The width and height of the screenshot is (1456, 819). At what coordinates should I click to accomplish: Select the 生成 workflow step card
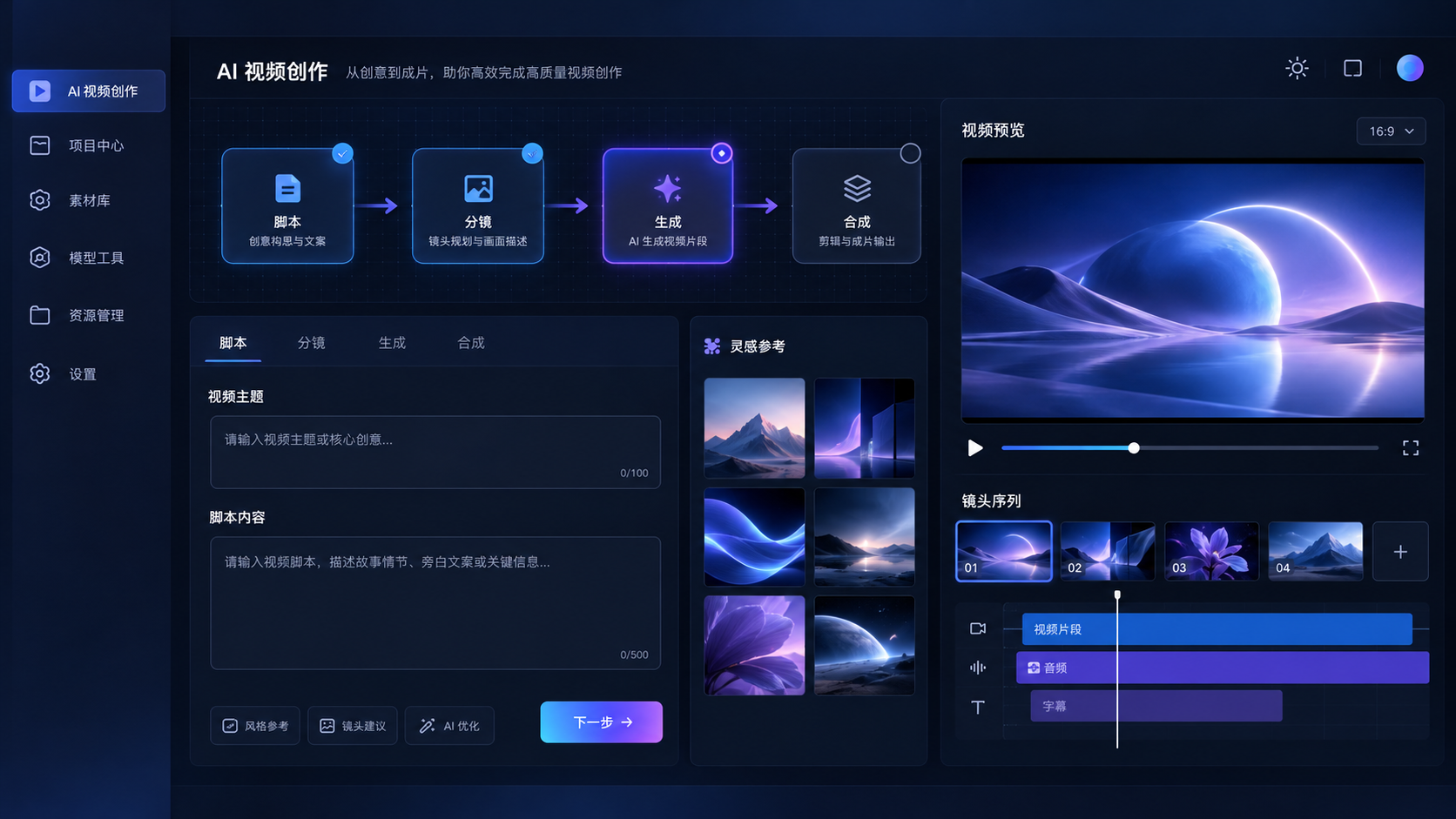click(x=668, y=206)
